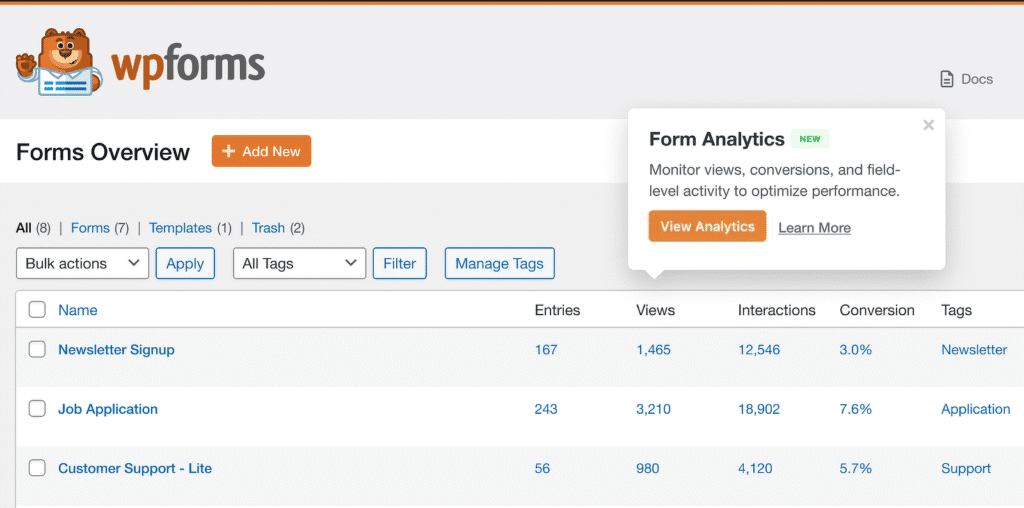Image resolution: width=1024 pixels, height=508 pixels.
Task: Click the 3,210 views value
Action: 654,409
